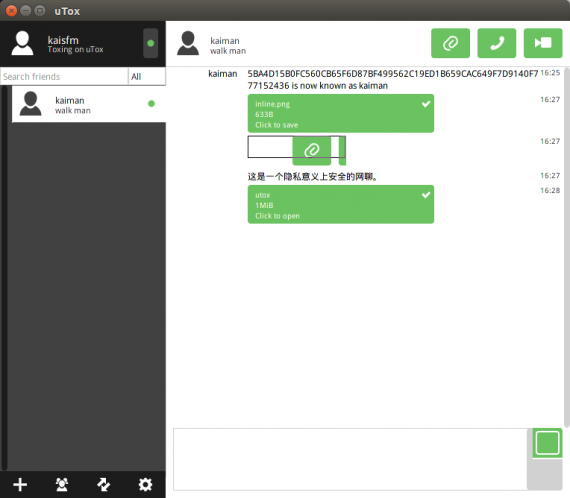This screenshot has width=570, height=498.
Task: Start a voice call with kaiman
Action: pyautogui.click(x=497, y=43)
